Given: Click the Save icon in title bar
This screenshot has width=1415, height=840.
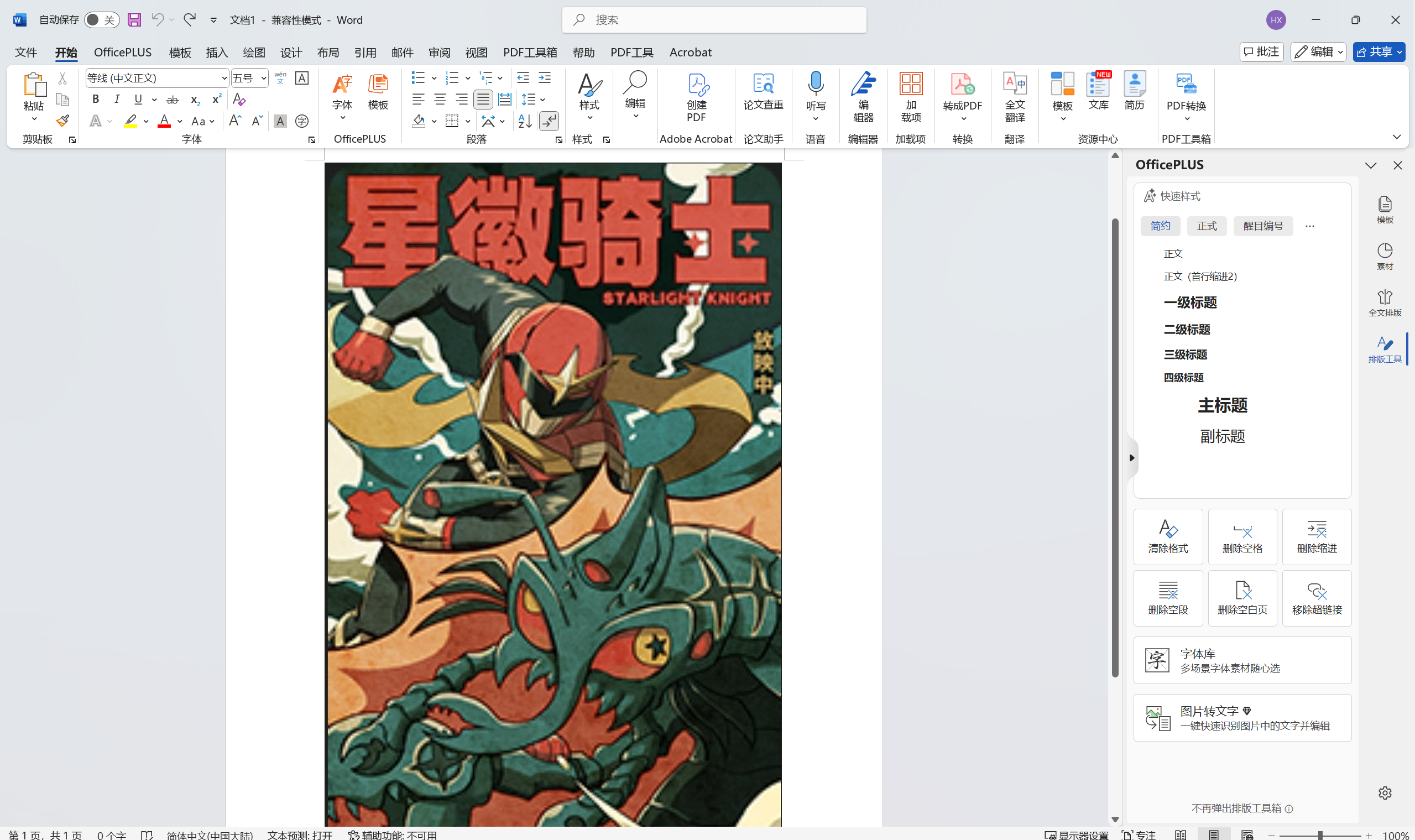Looking at the screenshot, I should [134, 20].
